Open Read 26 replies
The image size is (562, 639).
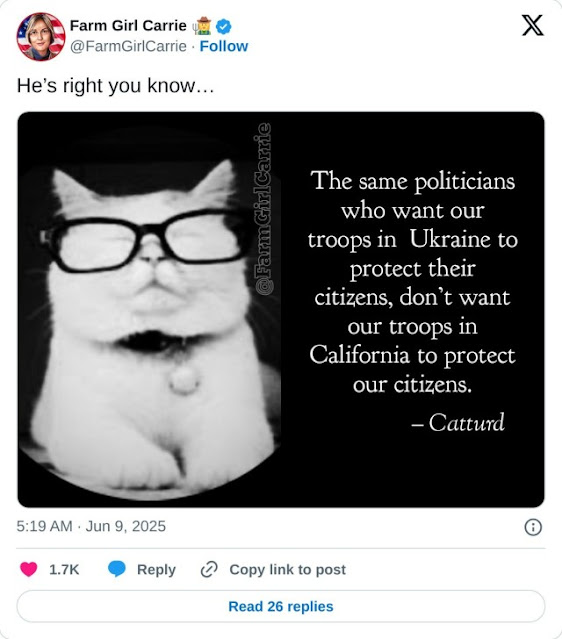coord(281,606)
